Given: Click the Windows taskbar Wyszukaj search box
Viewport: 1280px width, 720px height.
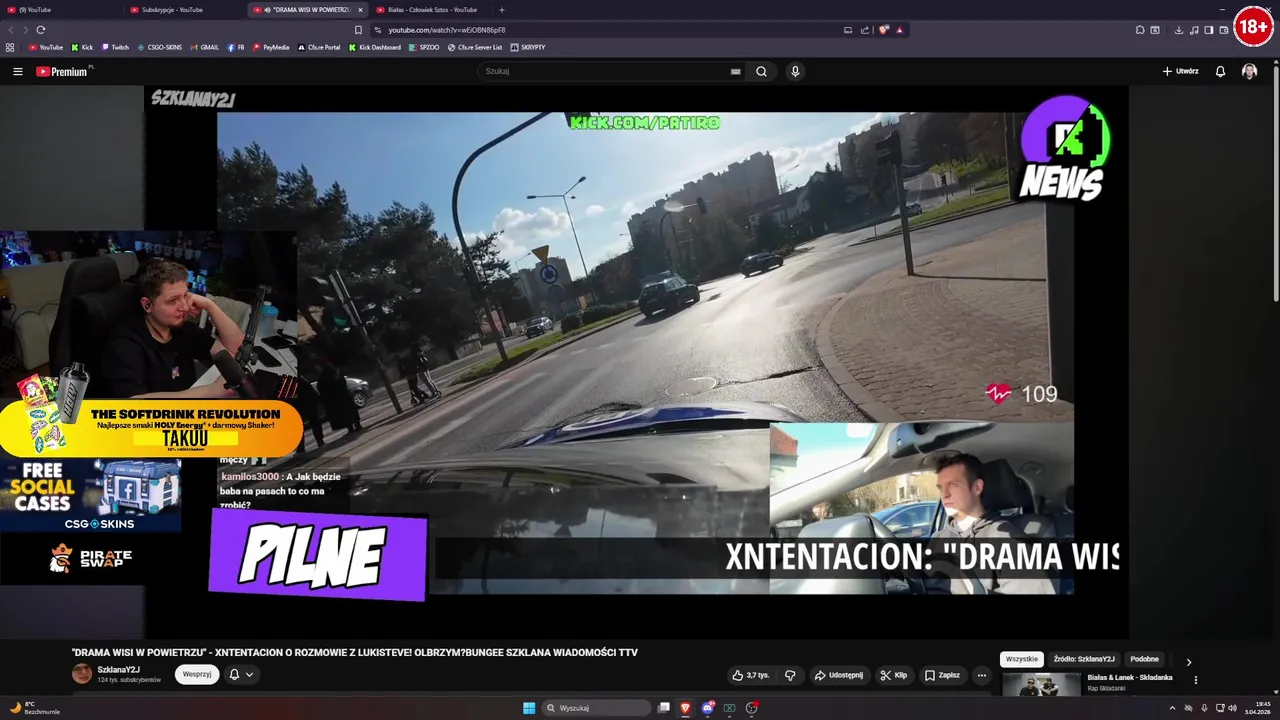Looking at the screenshot, I should coord(596,708).
